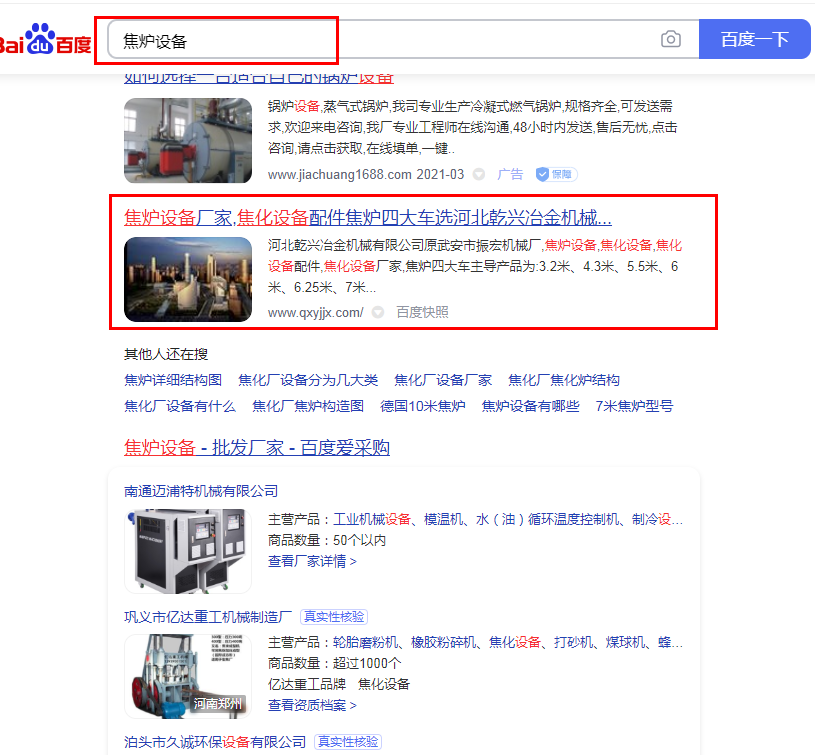Click 真实性核验 badge beside 巩义市亿达重工
Viewport: 815px width, 755px height.
(x=334, y=617)
